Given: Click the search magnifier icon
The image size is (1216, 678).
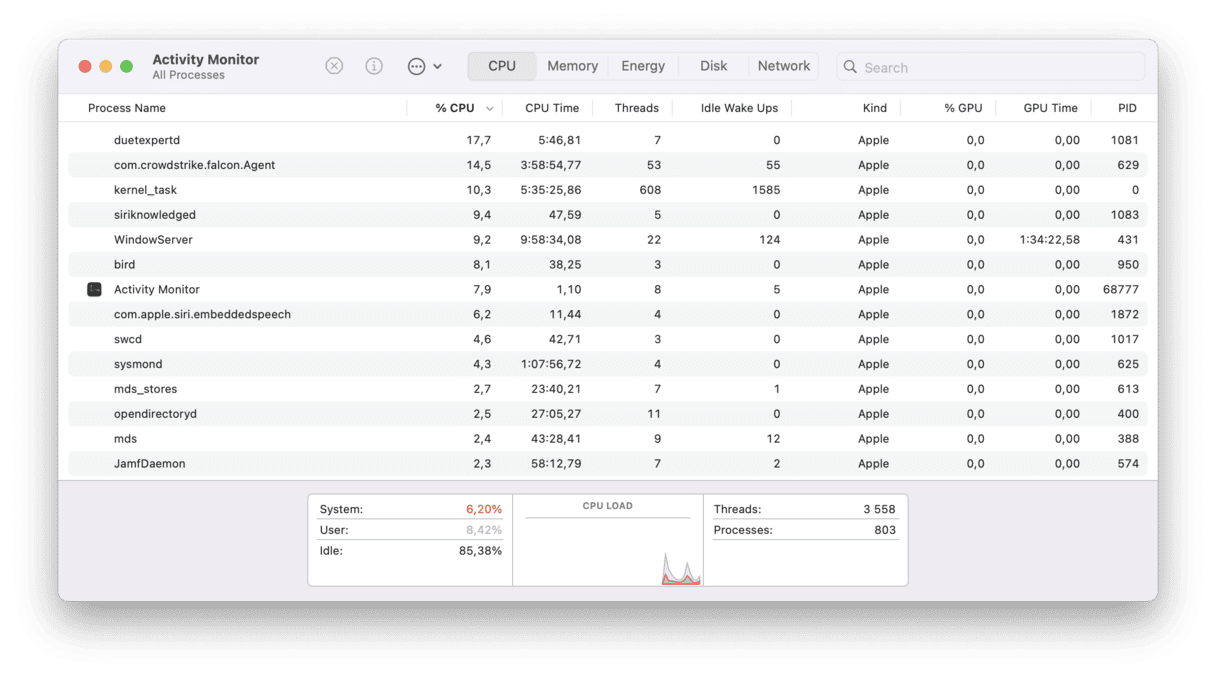Looking at the screenshot, I should [849, 67].
